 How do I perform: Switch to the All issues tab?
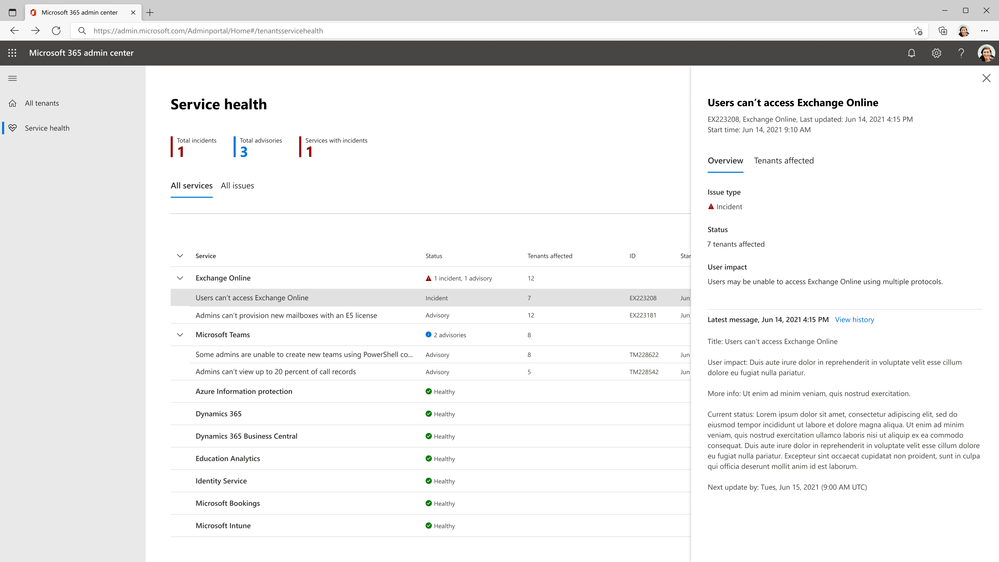coord(237,185)
